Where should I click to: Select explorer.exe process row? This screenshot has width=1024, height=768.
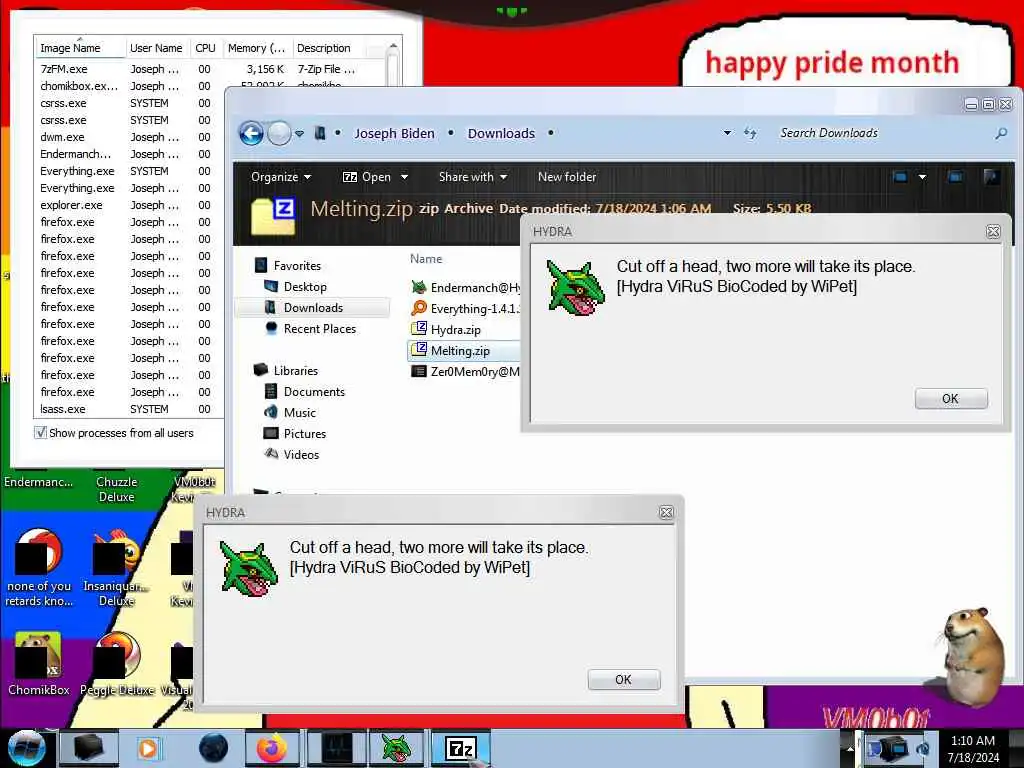pos(129,205)
